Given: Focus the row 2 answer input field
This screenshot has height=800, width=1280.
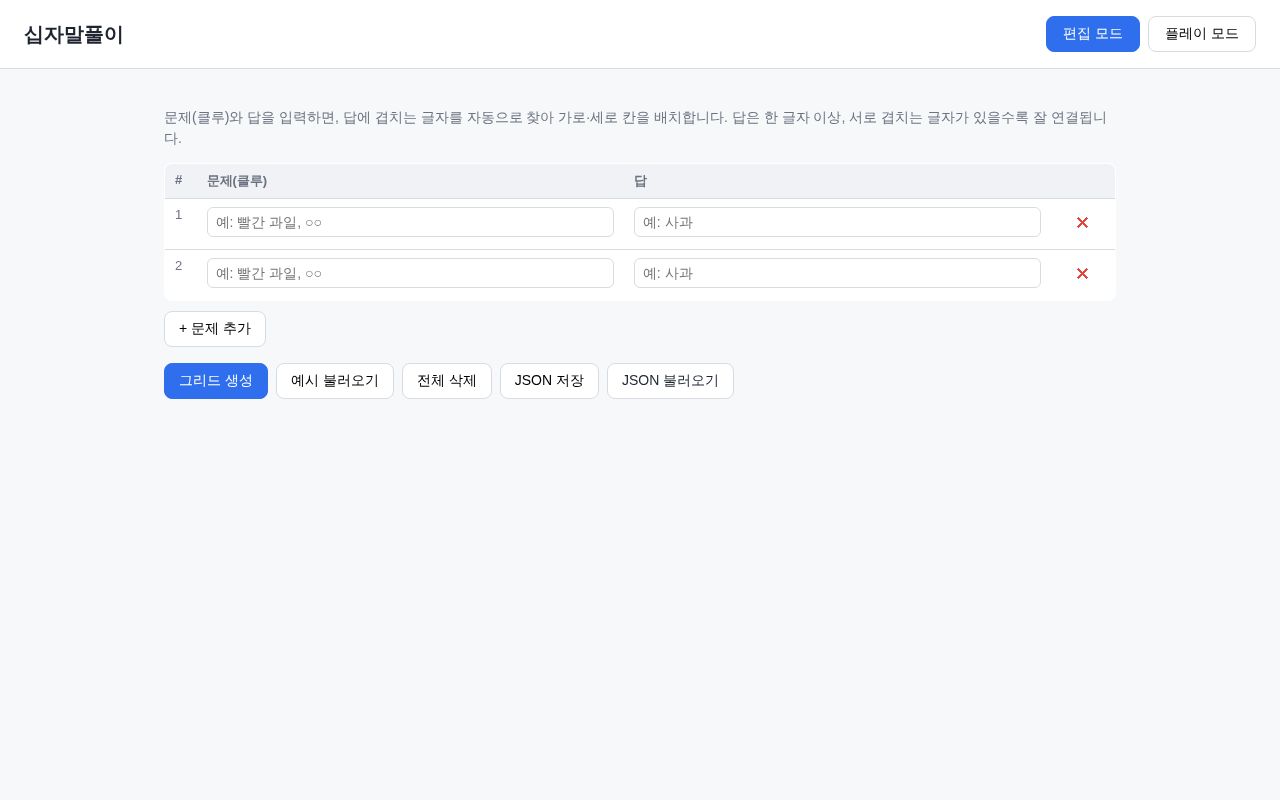Looking at the screenshot, I should click(x=837, y=273).
